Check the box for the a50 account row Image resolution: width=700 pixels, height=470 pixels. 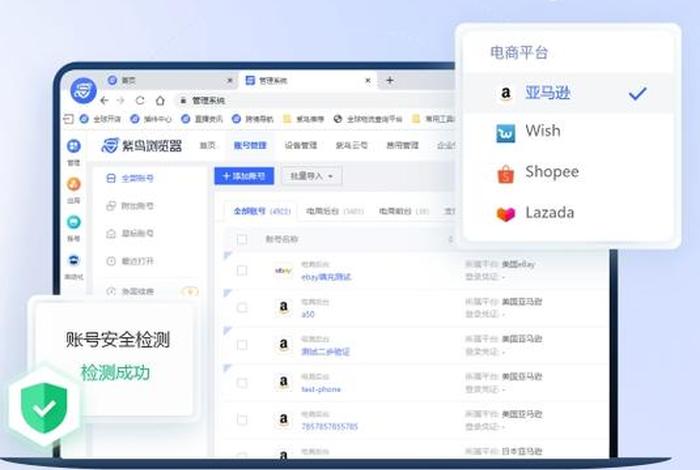tap(241, 307)
